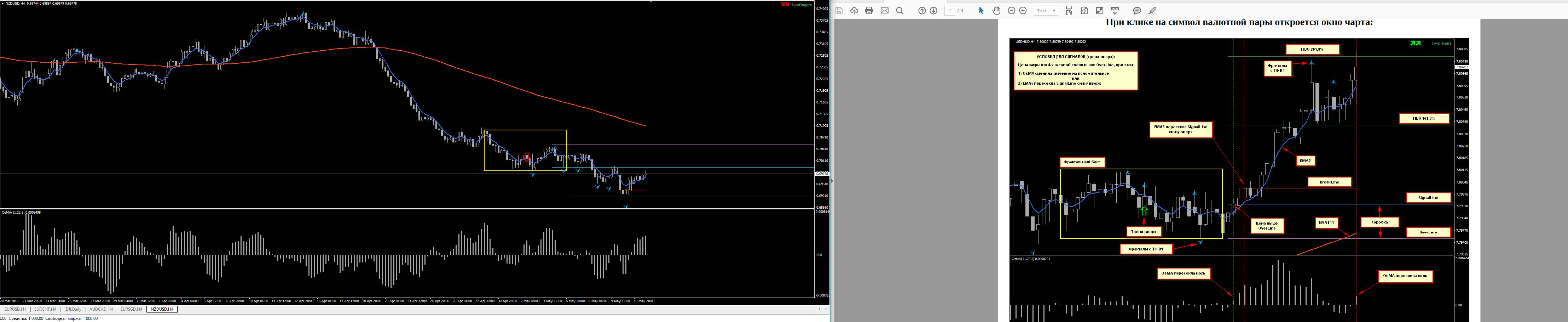Go to next PDF page arrow
This screenshot has height=322, width=1568.
[x=933, y=10]
